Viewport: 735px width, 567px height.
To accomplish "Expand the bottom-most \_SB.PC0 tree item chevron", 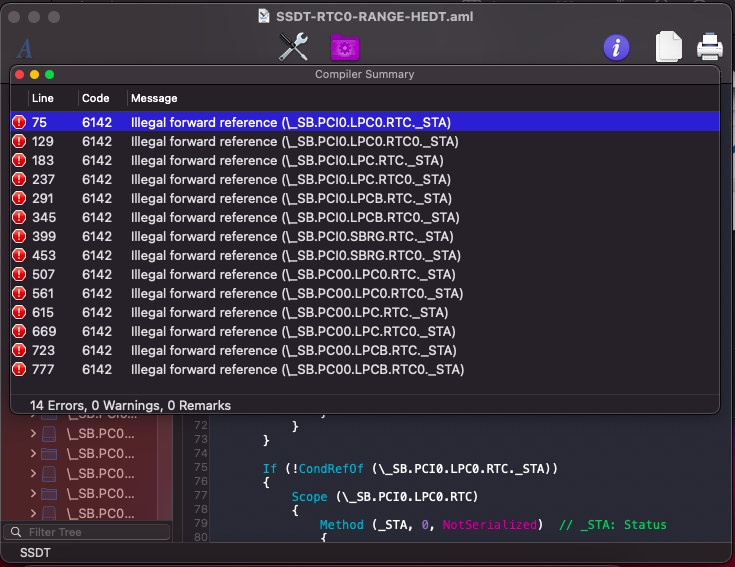I will tap(33, 513).
